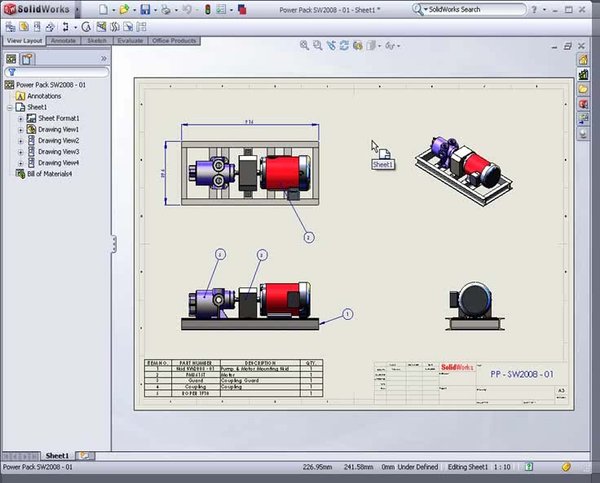600x483 pixels.
Task: Expand Drawing View3 node
Action: pos(21,152)
